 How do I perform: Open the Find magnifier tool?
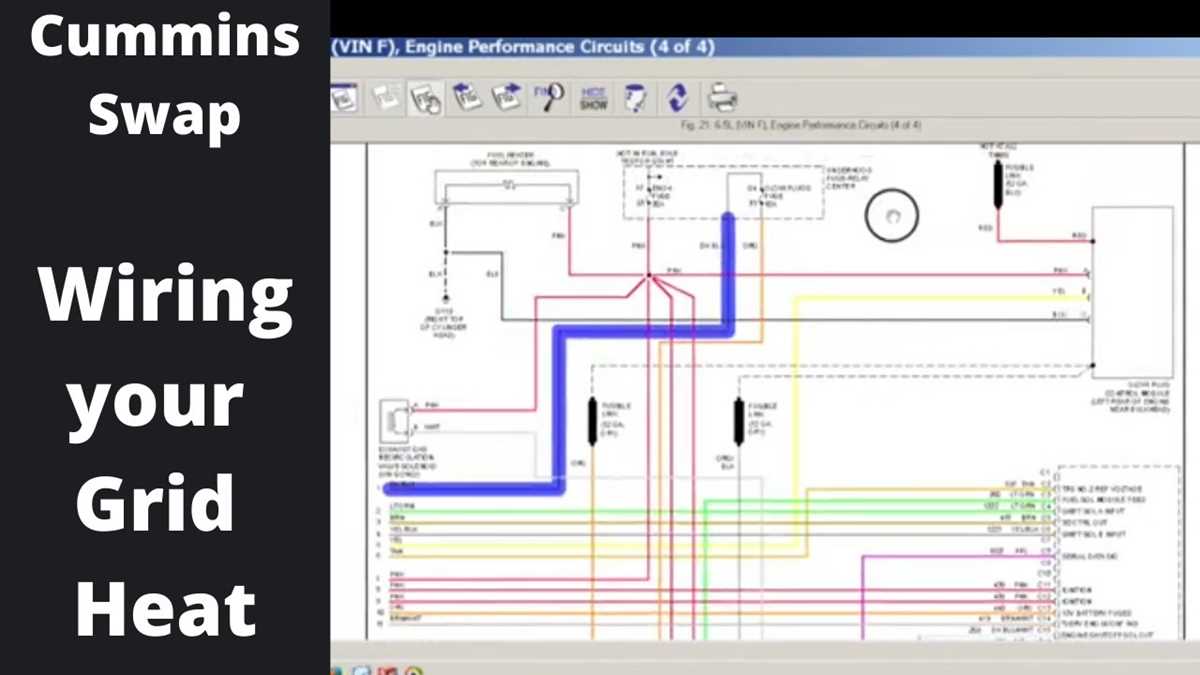pyautogui.click(x=548, y=97)
